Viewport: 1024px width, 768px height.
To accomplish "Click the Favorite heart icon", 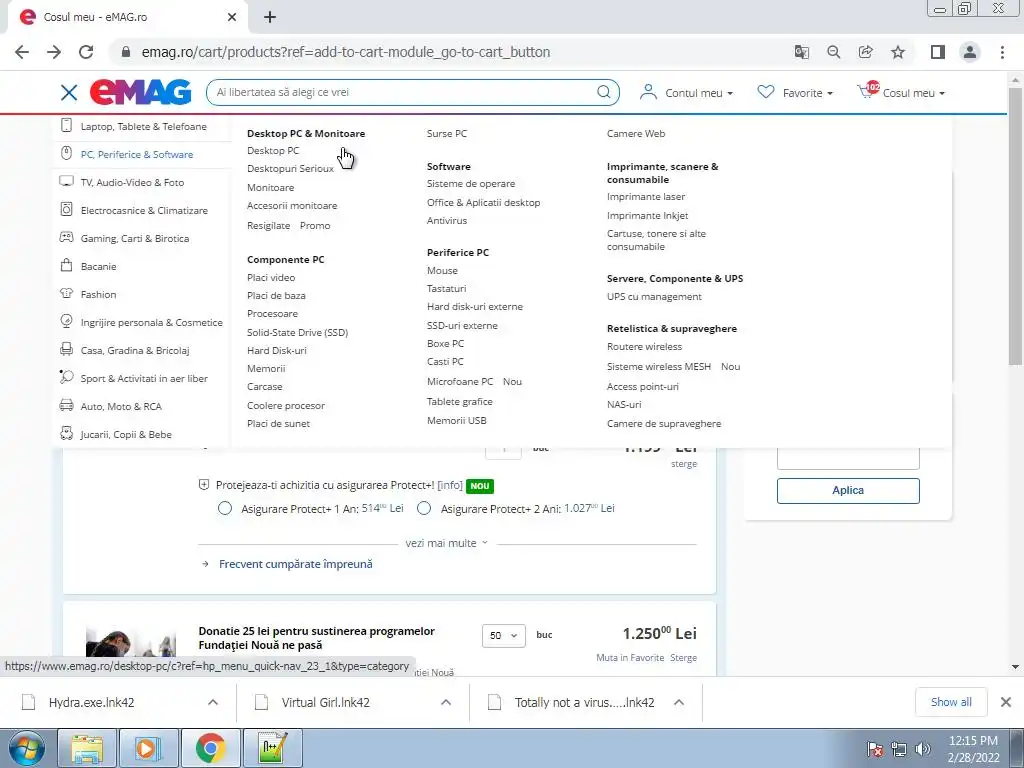I will [x=765, y=92].
